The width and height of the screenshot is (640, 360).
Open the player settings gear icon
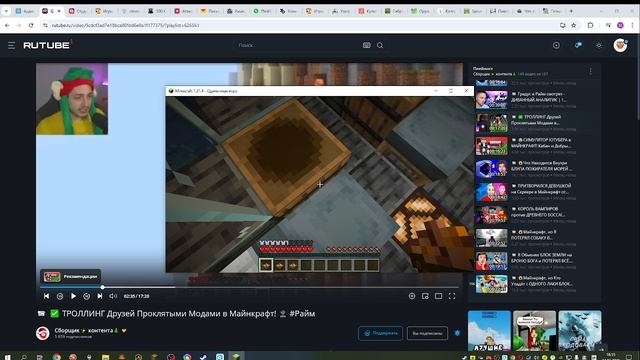pyautogui.click(x=412, y=296)
